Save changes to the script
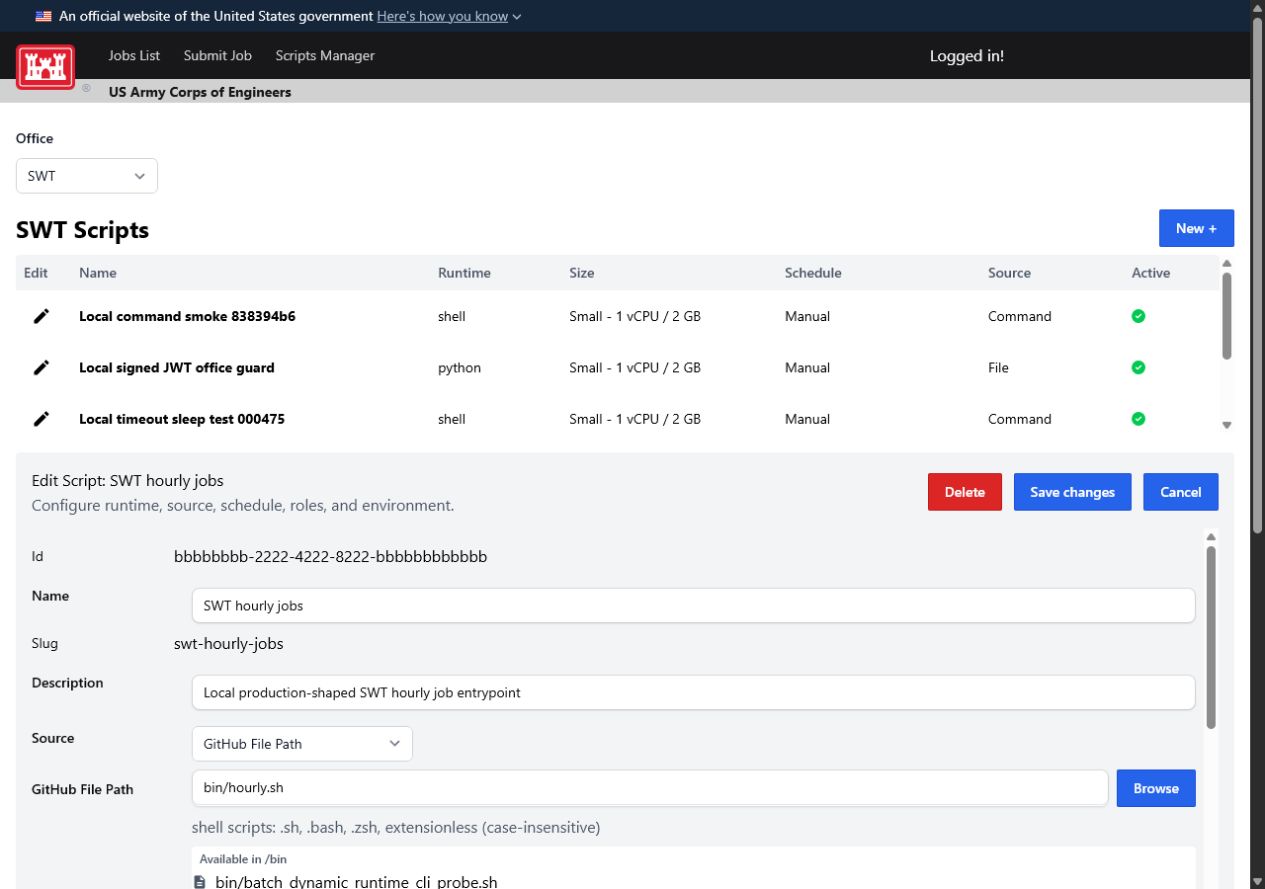1265x889 pixels. [x=1072, y=492]
